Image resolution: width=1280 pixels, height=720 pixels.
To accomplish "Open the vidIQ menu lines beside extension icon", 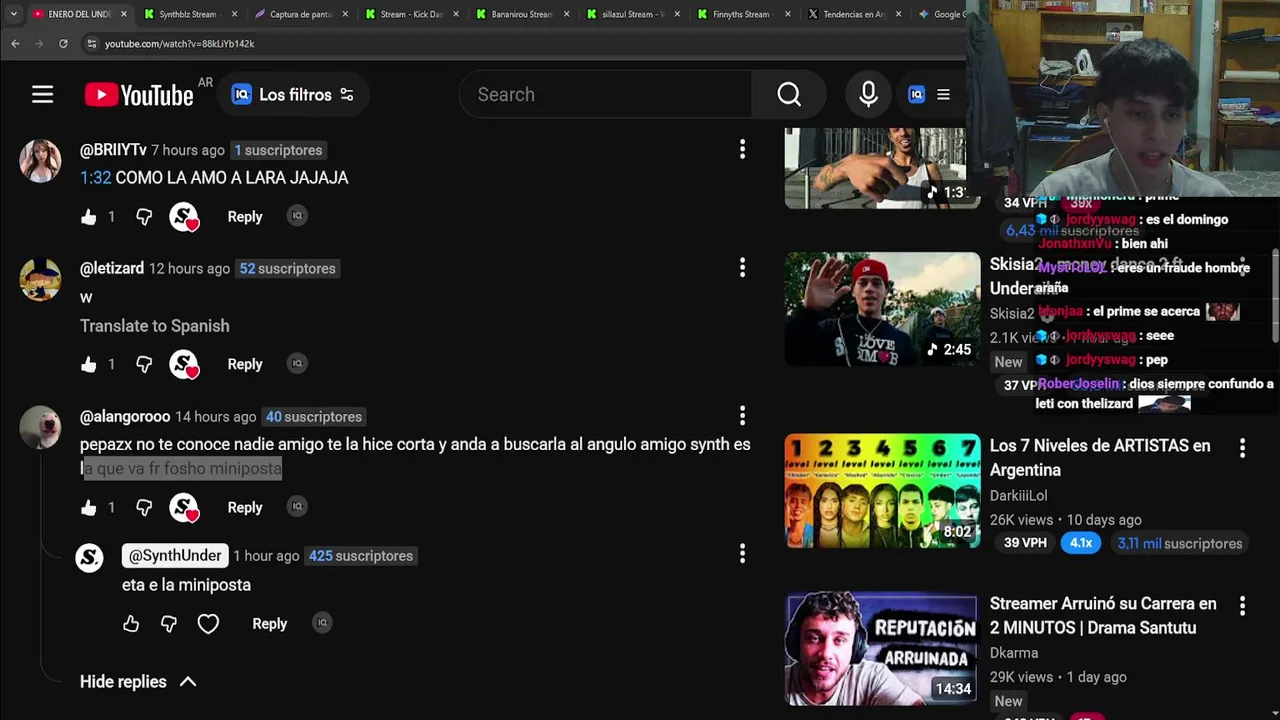I will click(x=943, y=94).
